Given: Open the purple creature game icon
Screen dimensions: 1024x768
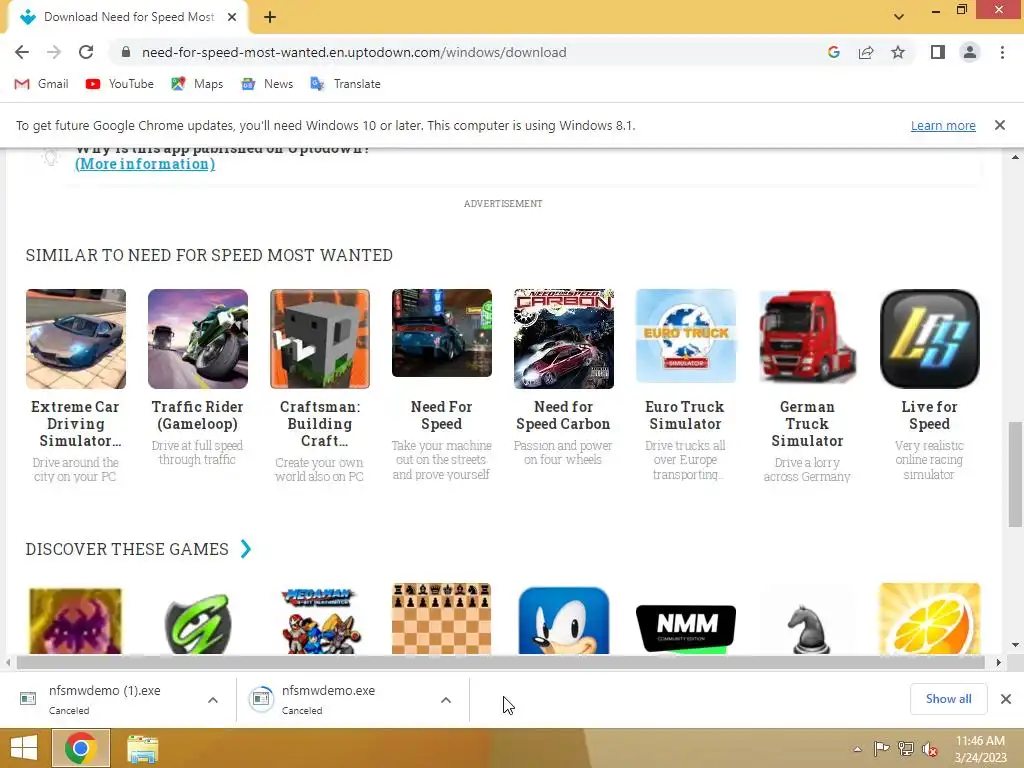Looking at the screenshot, I should [76, 620].
